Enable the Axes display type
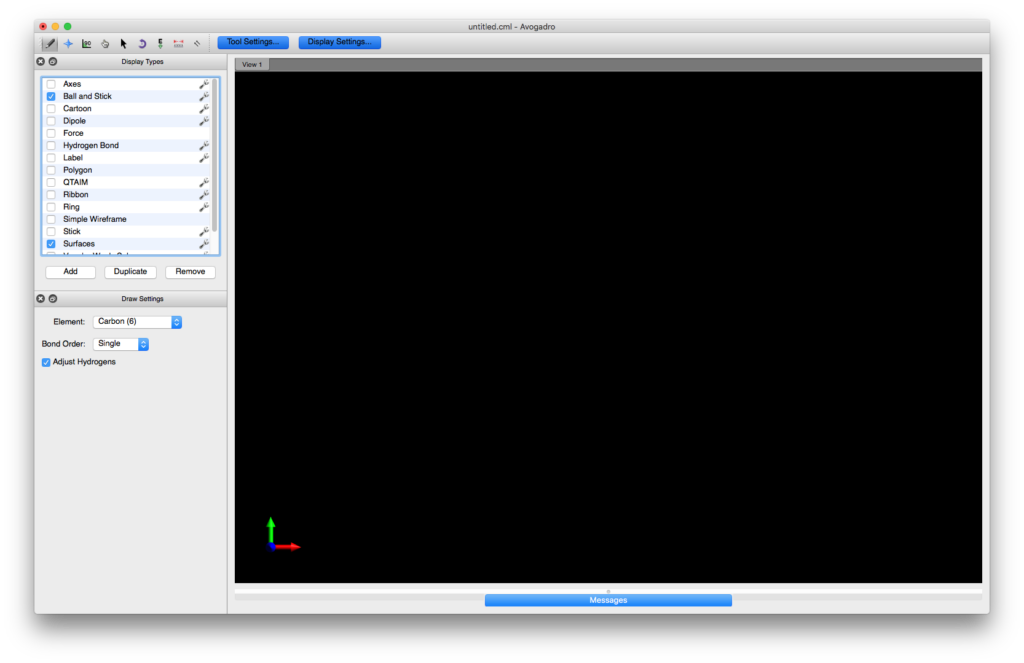Viewport: 1024px width, 663px height. pyautogui.click(x=51, y=84)
